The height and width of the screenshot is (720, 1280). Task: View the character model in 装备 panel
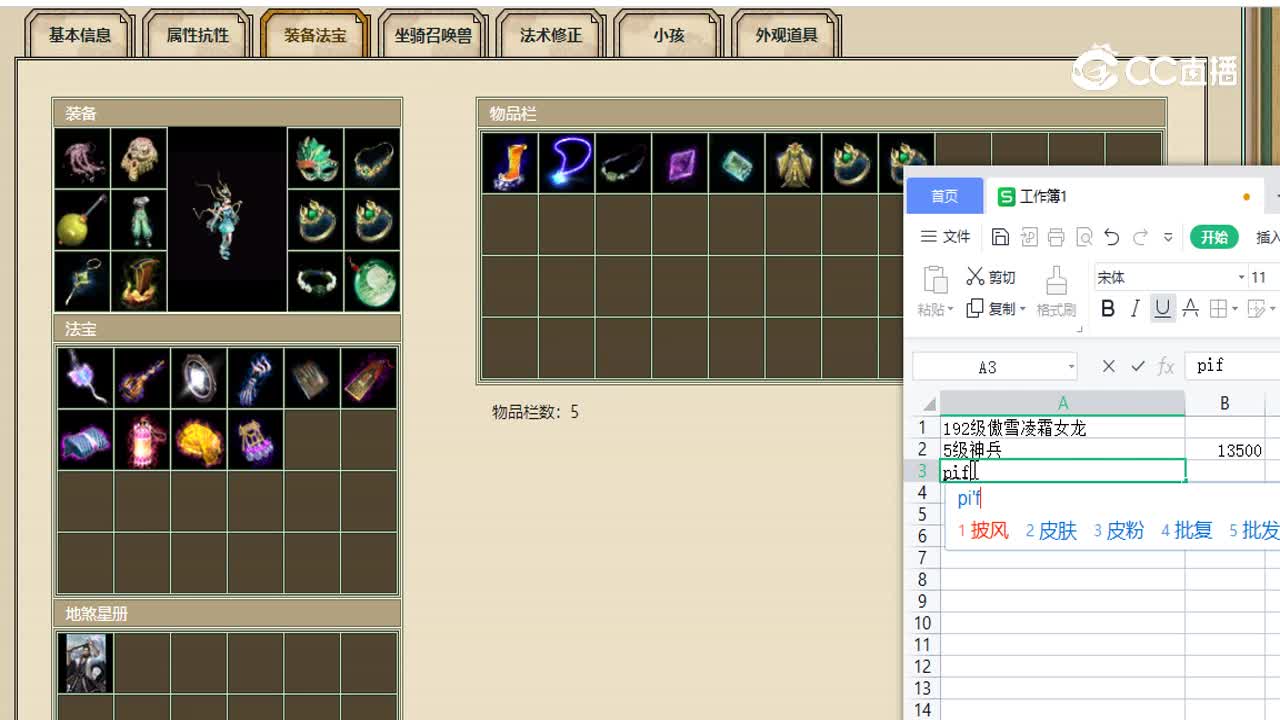227,218
